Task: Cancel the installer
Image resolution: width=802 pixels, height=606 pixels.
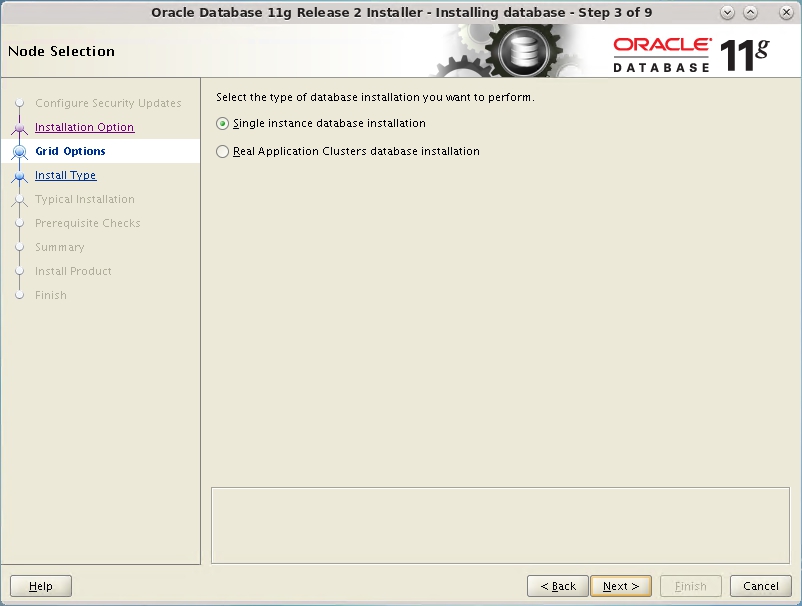Action: pyautogui.click(x=761, y=586)
